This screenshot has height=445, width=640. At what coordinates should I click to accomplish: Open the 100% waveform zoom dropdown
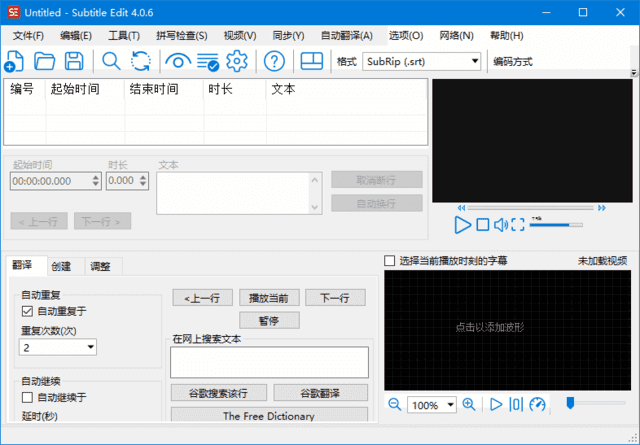[x=431, y=405]
